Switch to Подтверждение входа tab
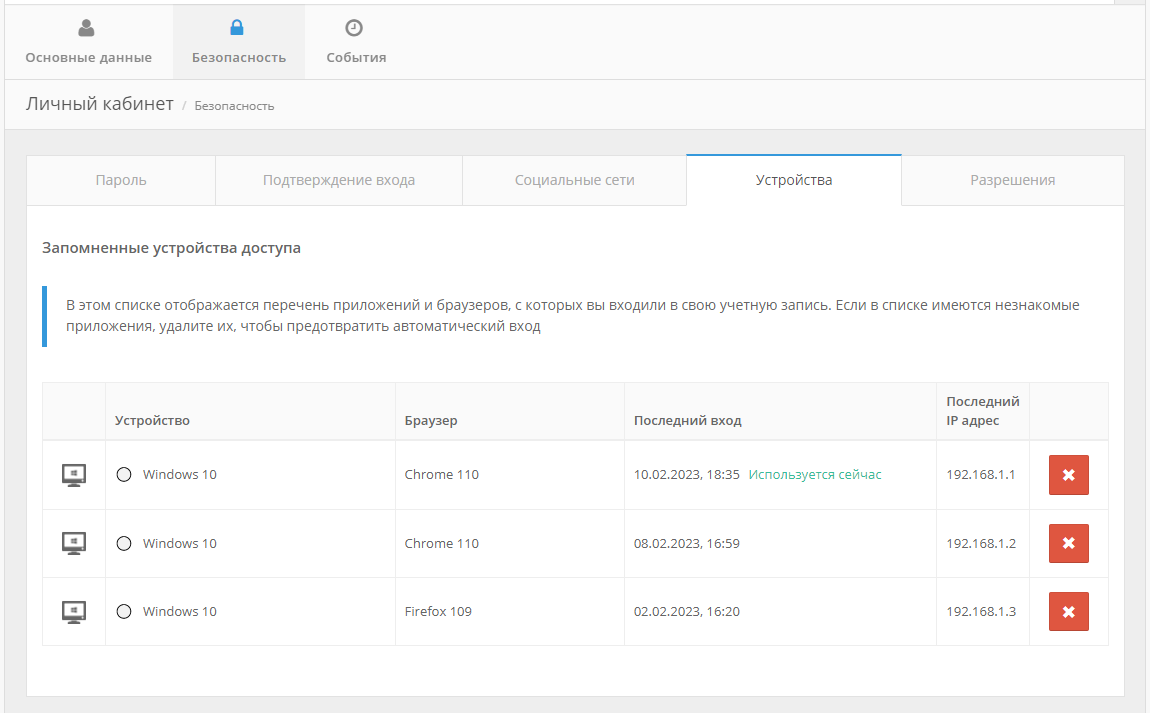 [x=339, y=180]
